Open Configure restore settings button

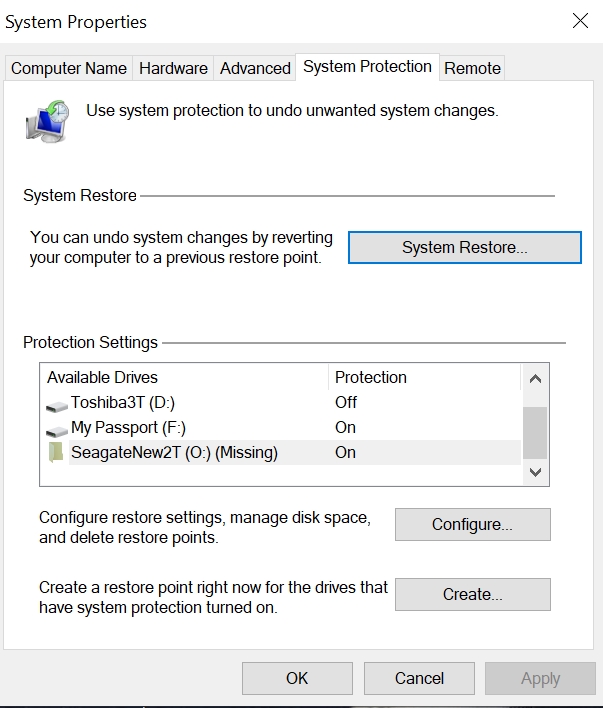click(x=472, y=524)
